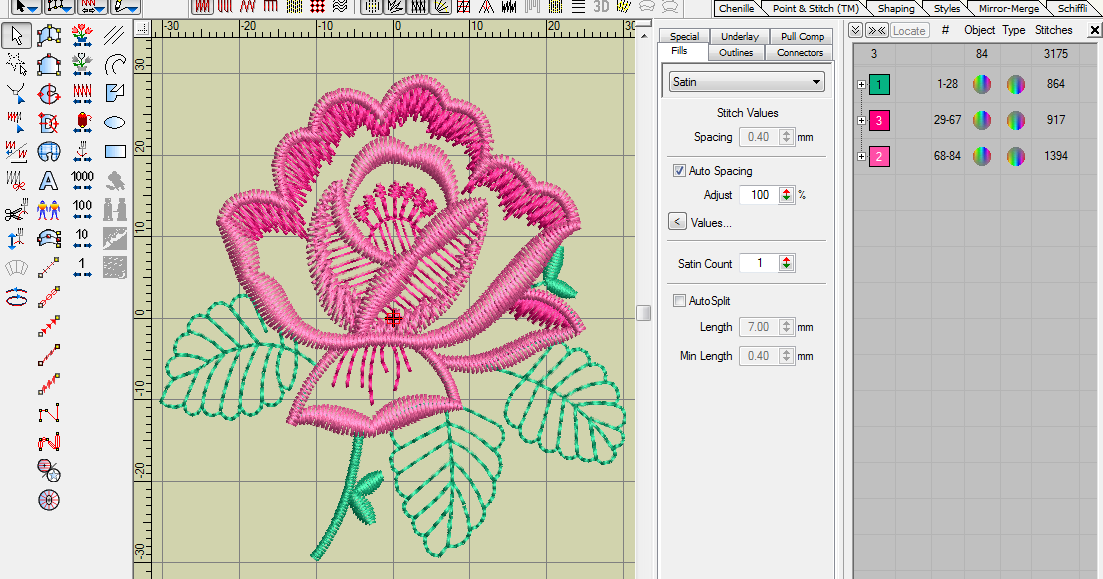Pick the letter C with red crosshair tool
1103x579 pixels.
[x=49, y=94]
